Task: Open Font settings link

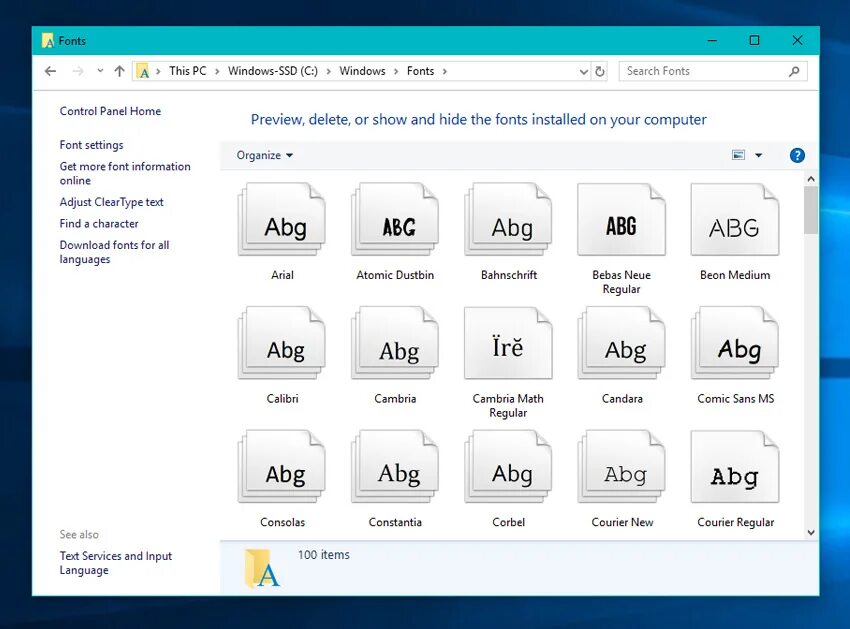Action: click(91, 145)
